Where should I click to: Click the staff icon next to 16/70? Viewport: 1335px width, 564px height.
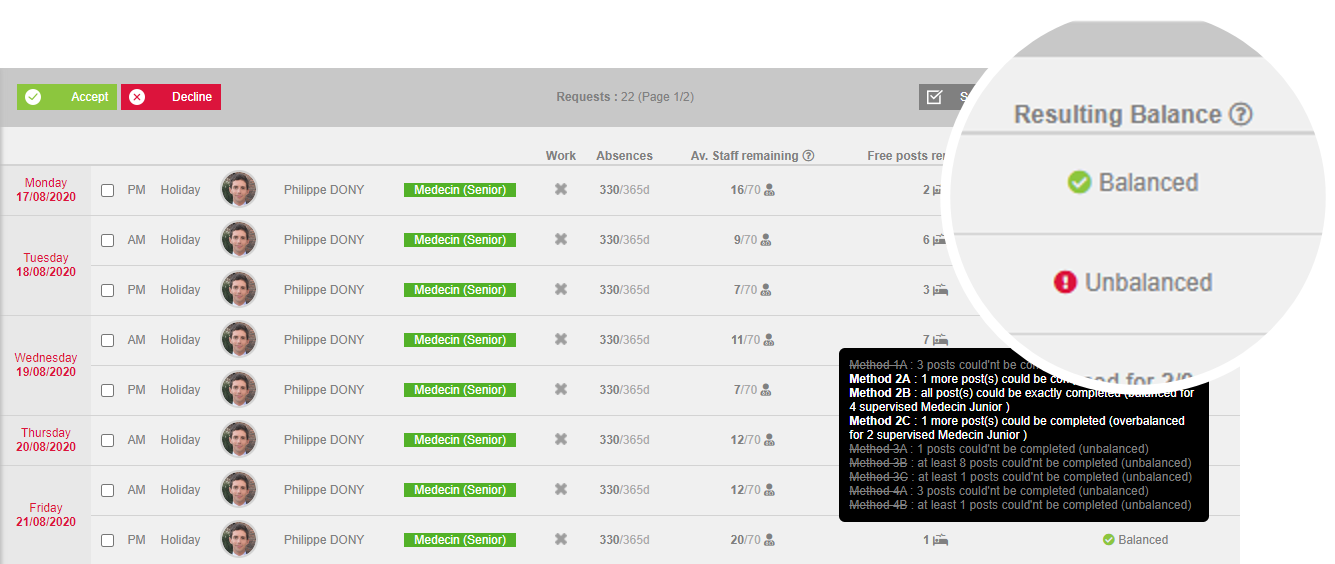click(x=769, y=190)
